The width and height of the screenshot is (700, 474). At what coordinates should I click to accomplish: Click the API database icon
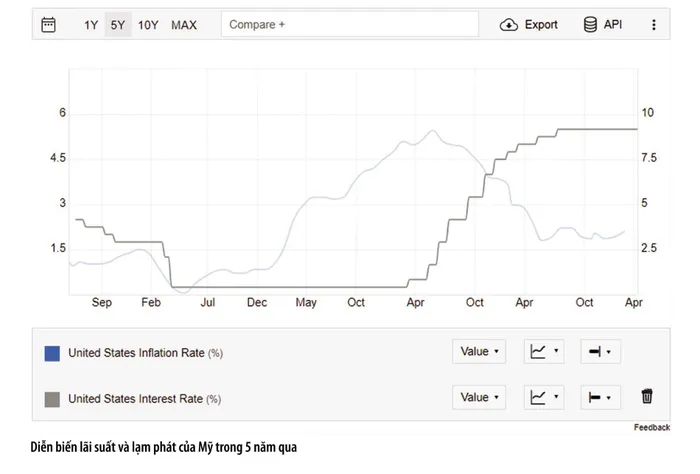(x=590, y=25)
